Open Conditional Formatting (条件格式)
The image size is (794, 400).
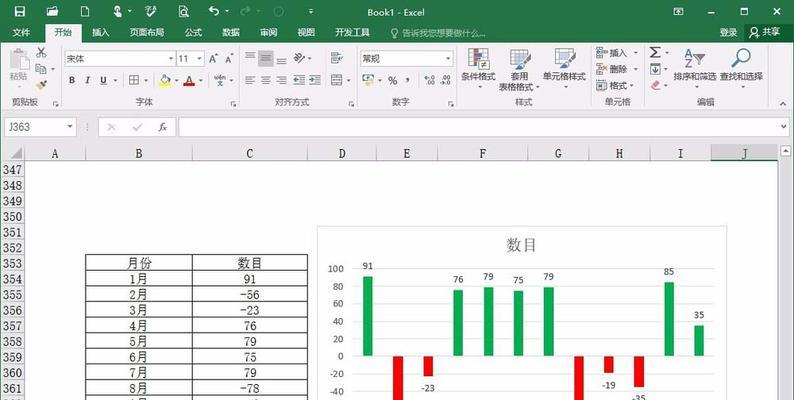pos(478,68)
